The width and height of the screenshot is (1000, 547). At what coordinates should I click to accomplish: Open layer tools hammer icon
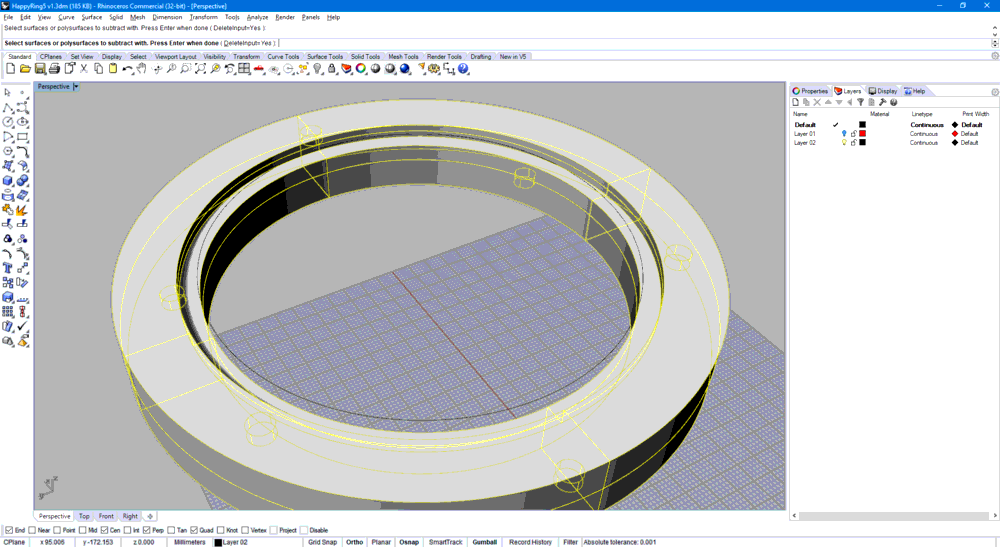point(882,102)
